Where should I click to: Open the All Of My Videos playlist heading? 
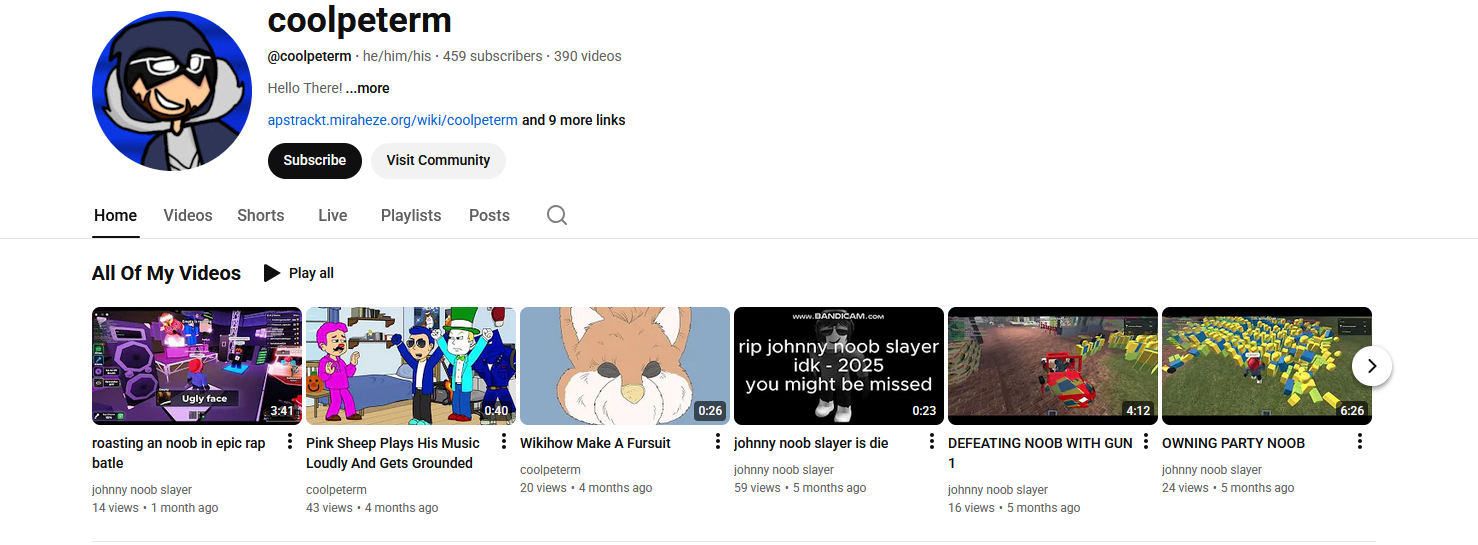tap(166, 273)
